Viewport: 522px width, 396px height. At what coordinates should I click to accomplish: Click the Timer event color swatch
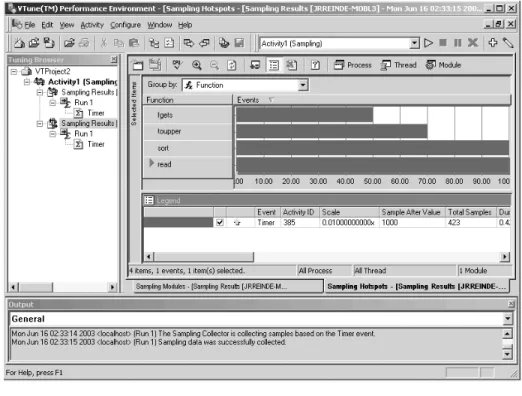click(x=178, y=222)
